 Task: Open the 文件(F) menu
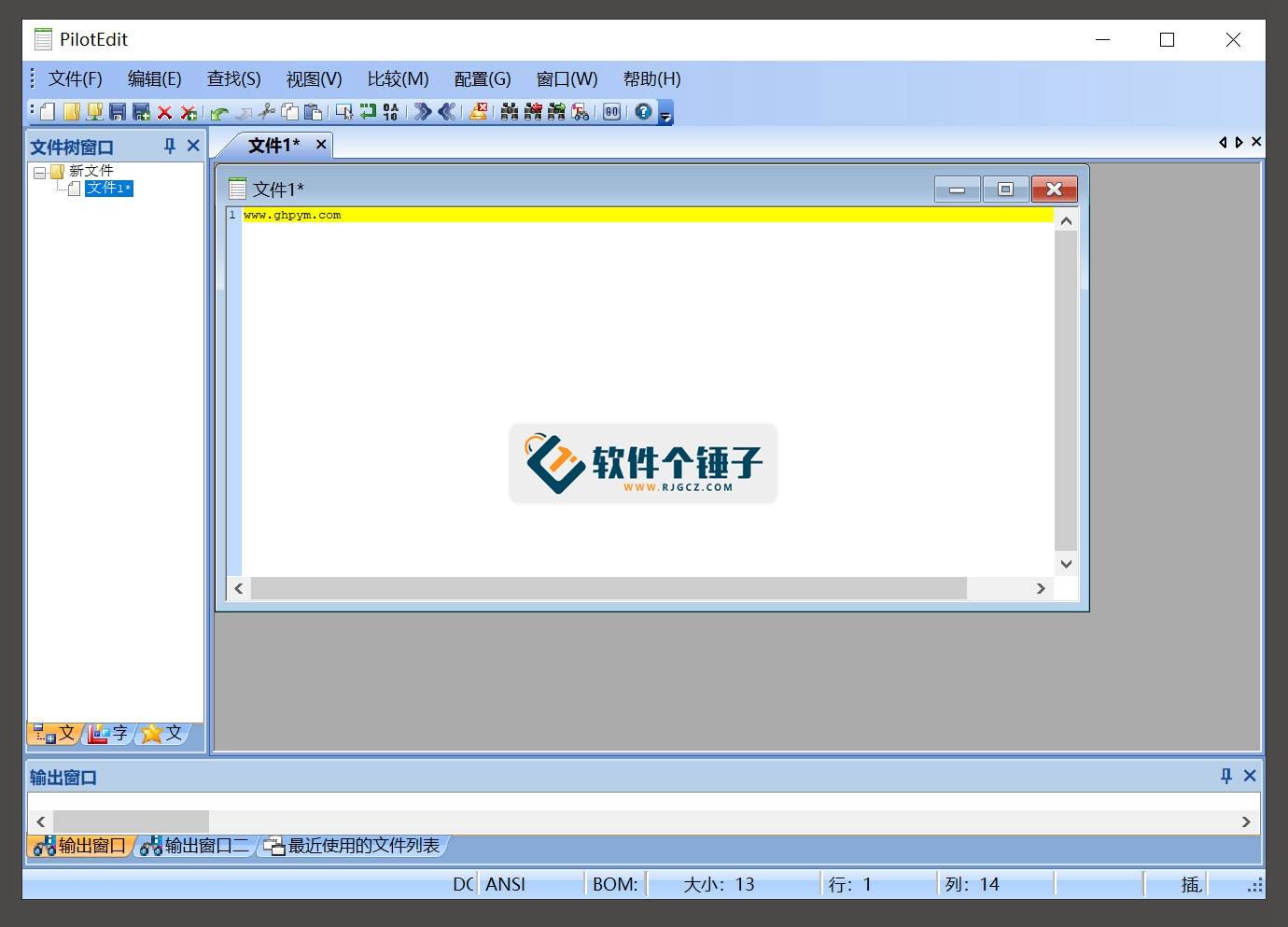(x=75, y=79)
